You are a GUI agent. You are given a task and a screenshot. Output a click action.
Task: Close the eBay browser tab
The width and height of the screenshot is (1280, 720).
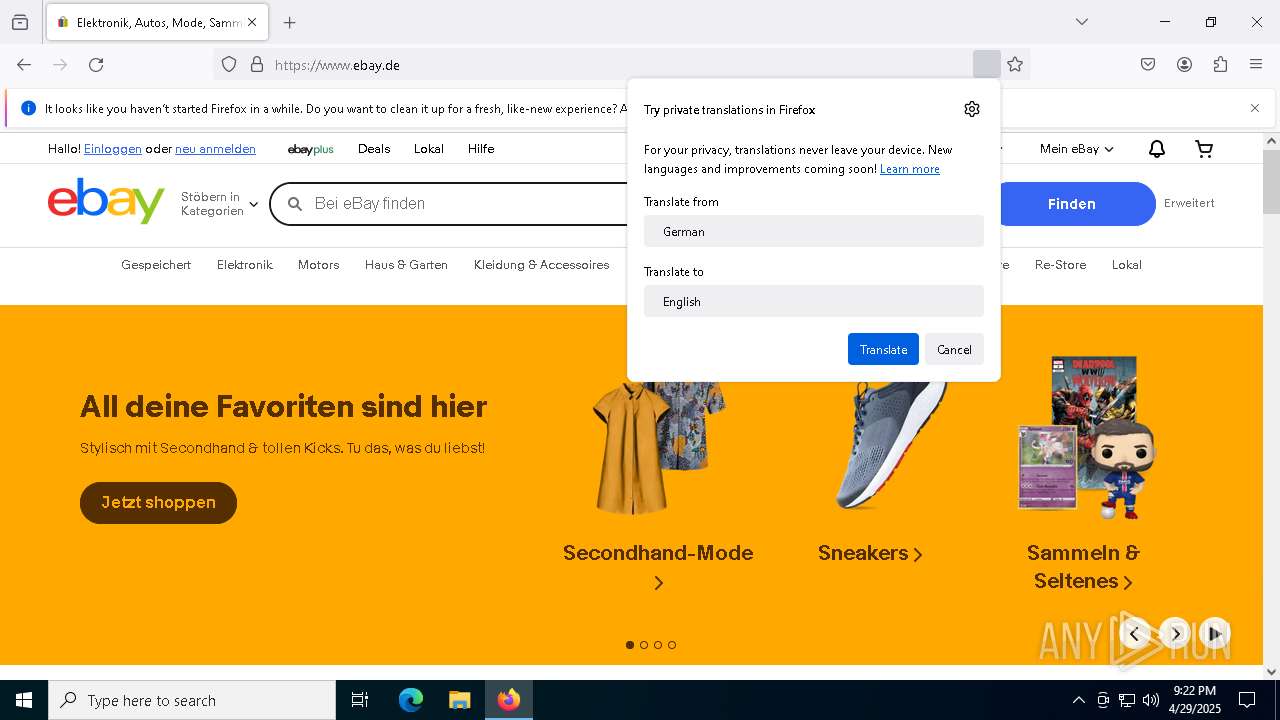pyautogui.click(x=252, y=22)
